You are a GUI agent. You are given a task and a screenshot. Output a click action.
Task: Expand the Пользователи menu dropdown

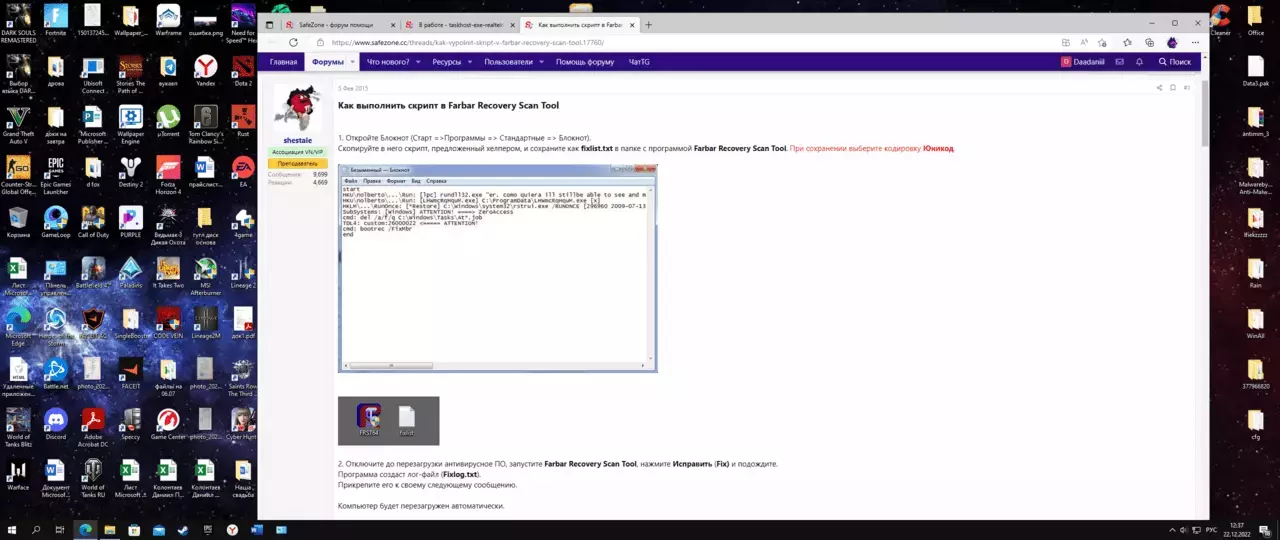pyautogui.click(x=541, y=62)
